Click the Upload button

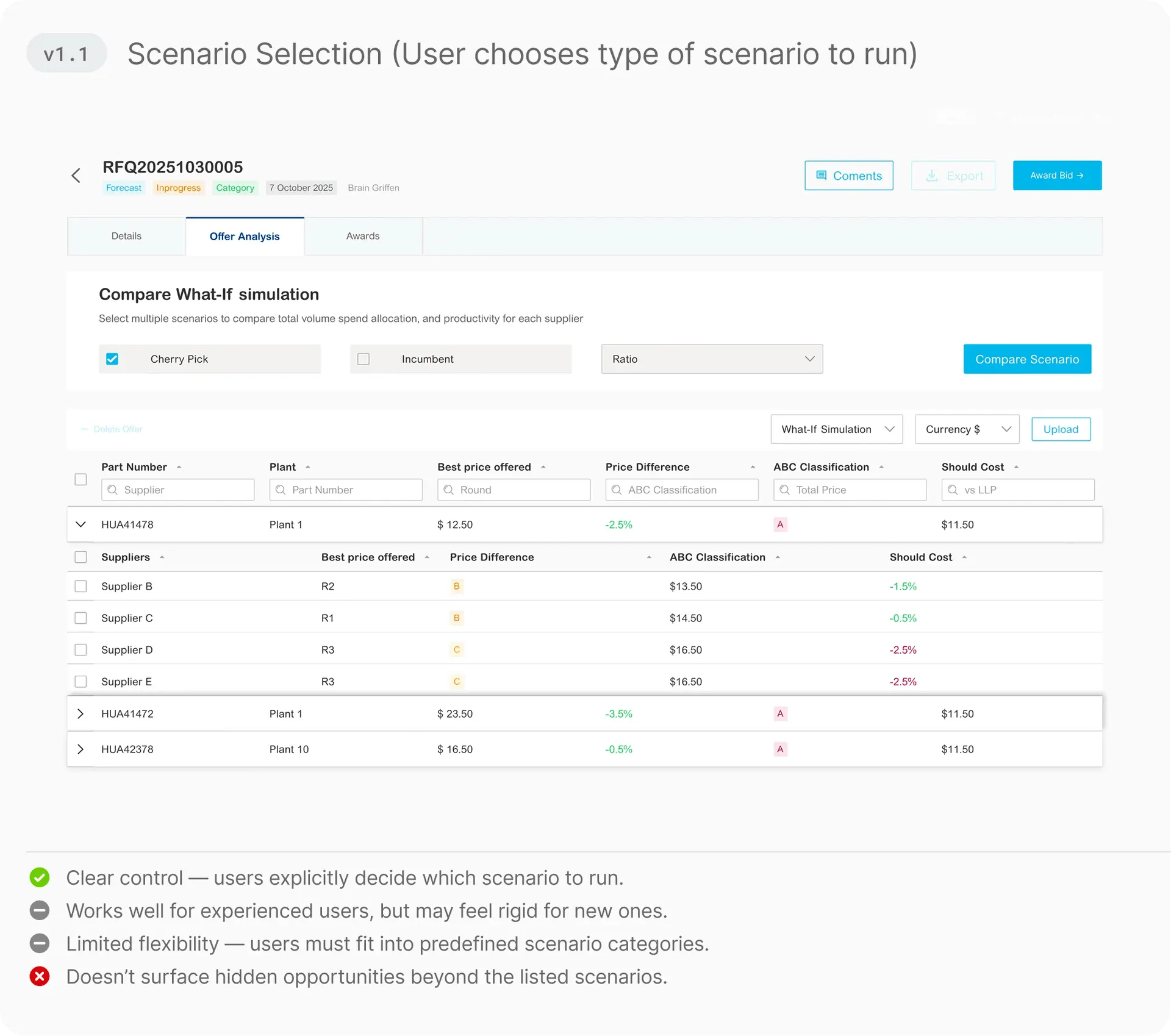tap(1061, 429)
